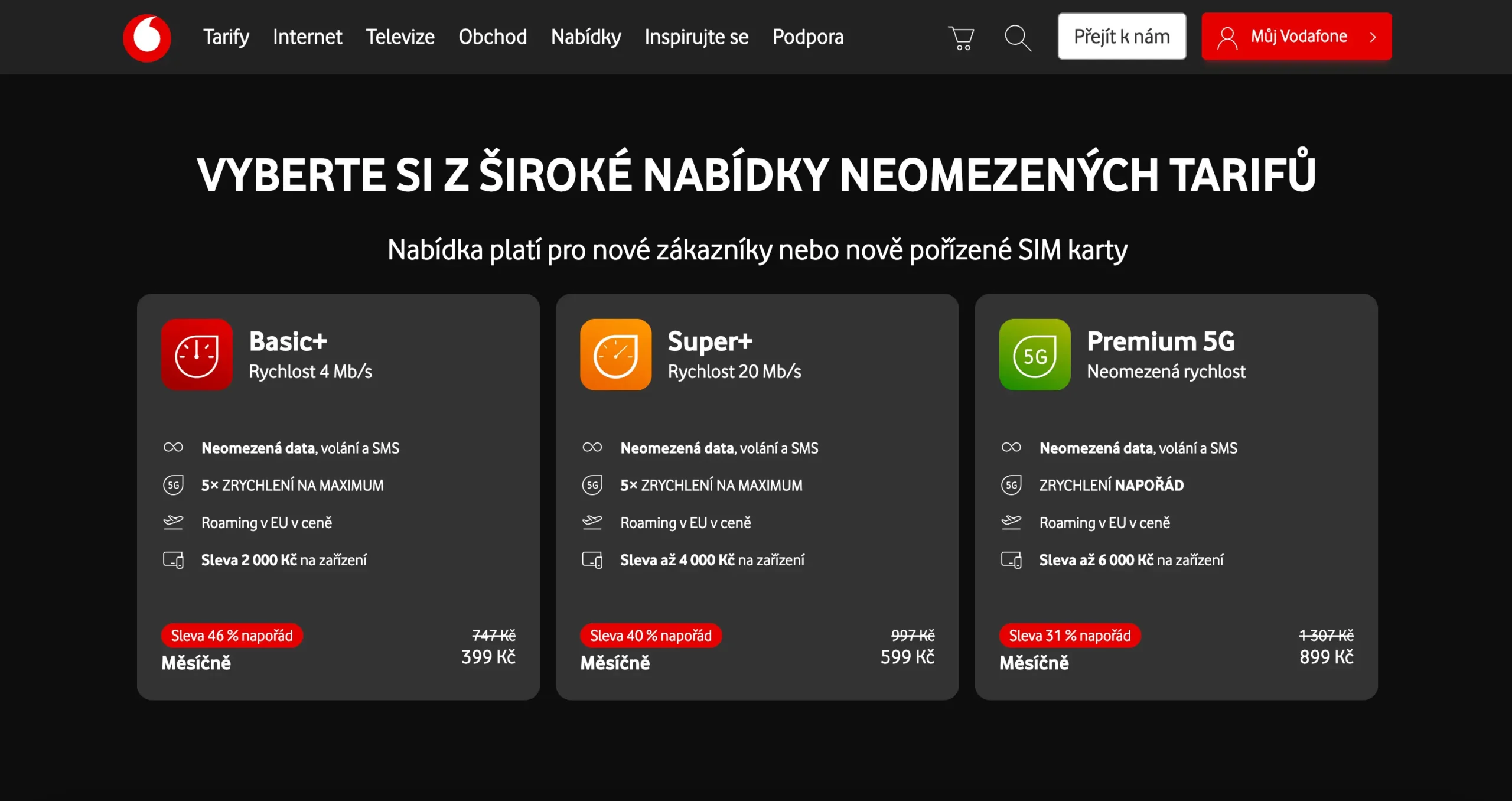Click the Nabídka platí pro nové zákazníky subtitle
This screenshot has height=801, width=1512.
(x=757, y=250)
